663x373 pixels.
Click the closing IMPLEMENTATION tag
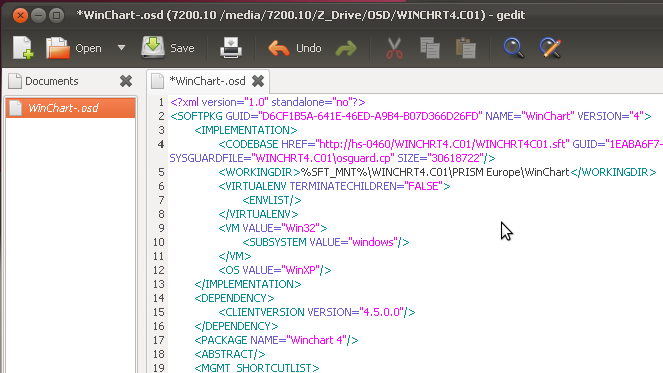248,284
